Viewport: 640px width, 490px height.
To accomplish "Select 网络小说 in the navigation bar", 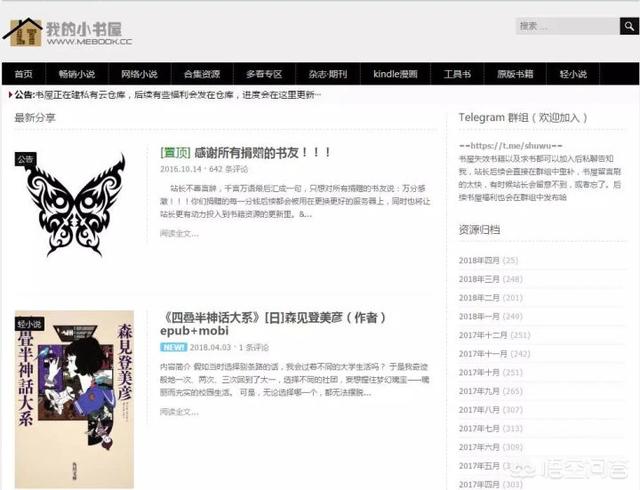I will pos(139,74).
